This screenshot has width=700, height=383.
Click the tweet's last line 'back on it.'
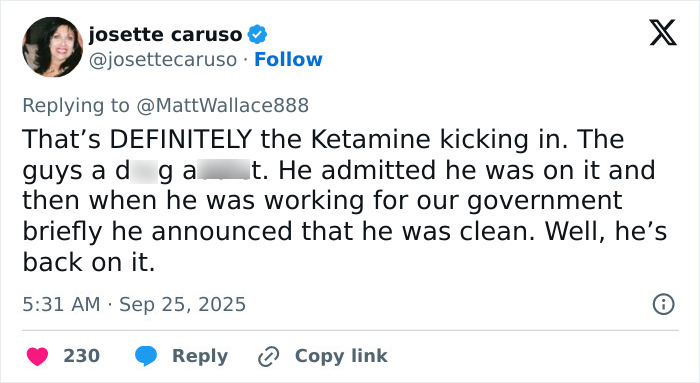[89, 262]
